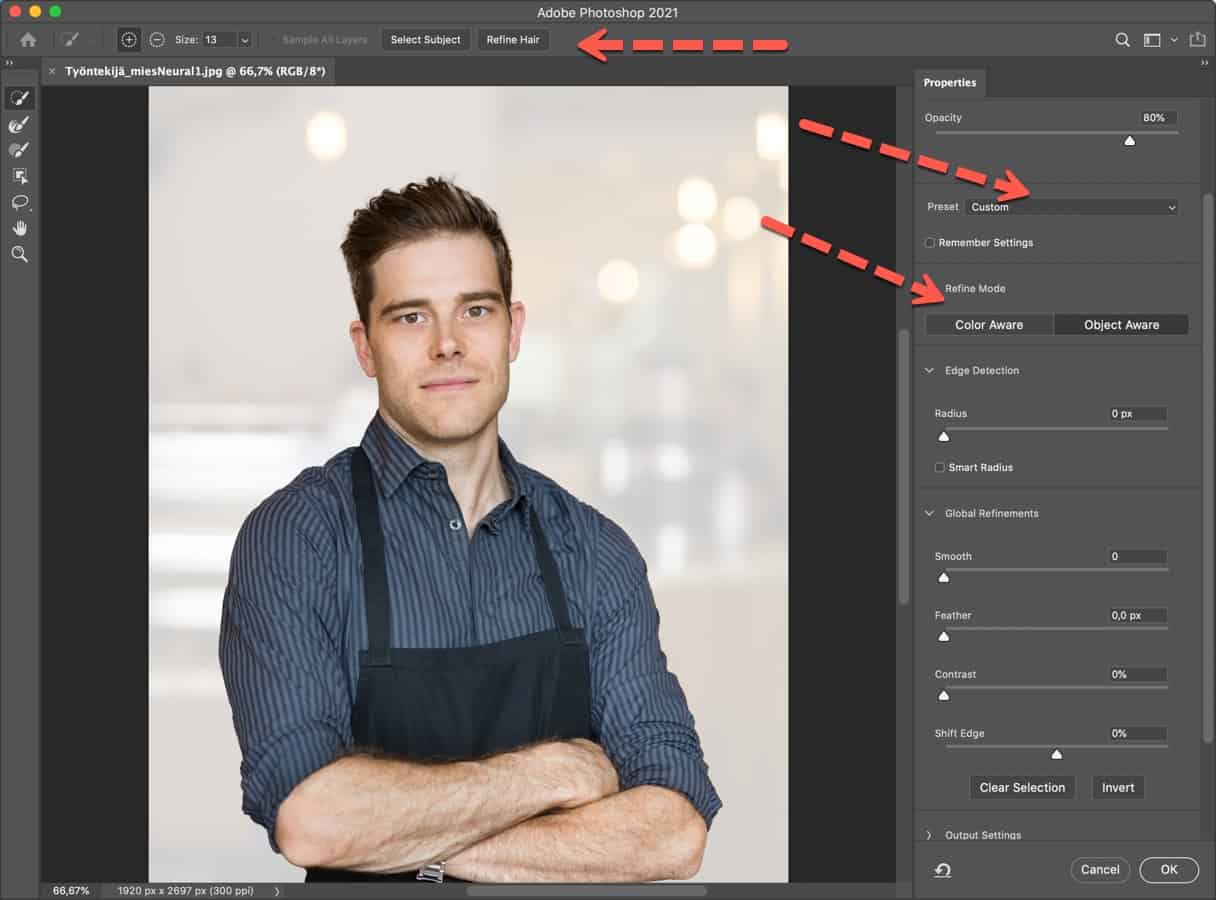Switch Refine Mode to Color Aware

(x=989, y=325)
